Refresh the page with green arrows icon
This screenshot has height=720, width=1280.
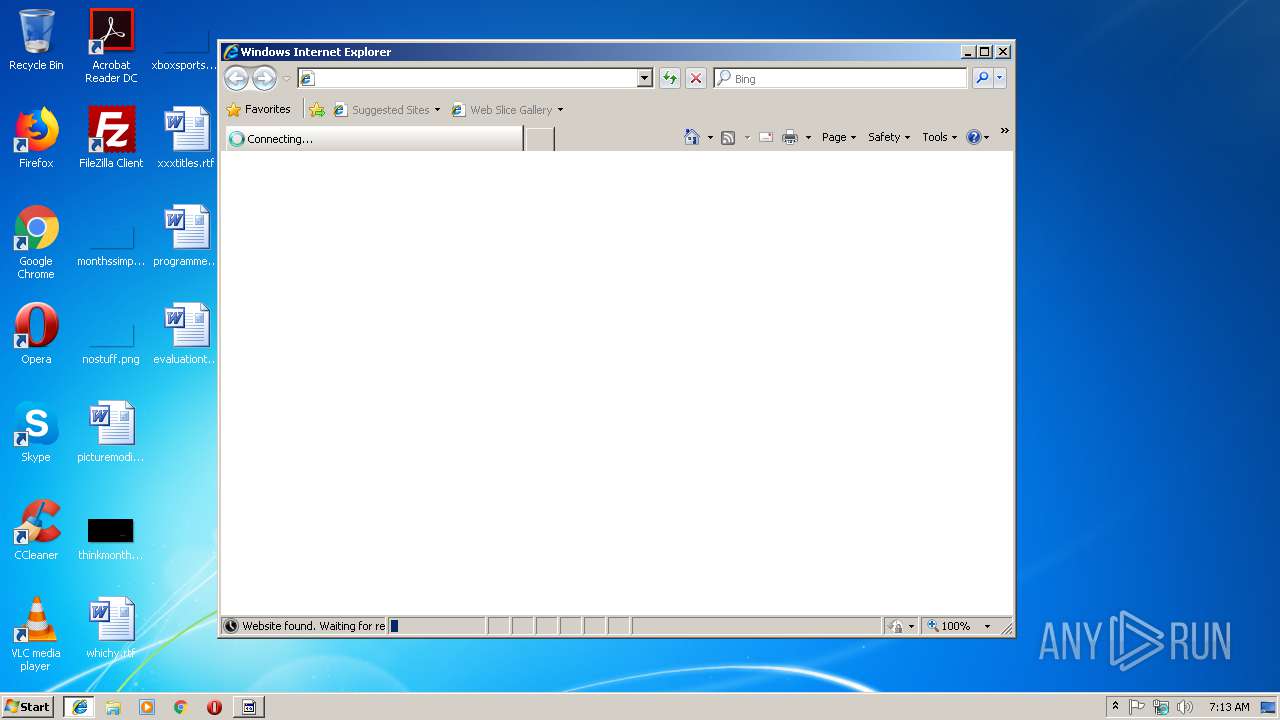[670, 78]
